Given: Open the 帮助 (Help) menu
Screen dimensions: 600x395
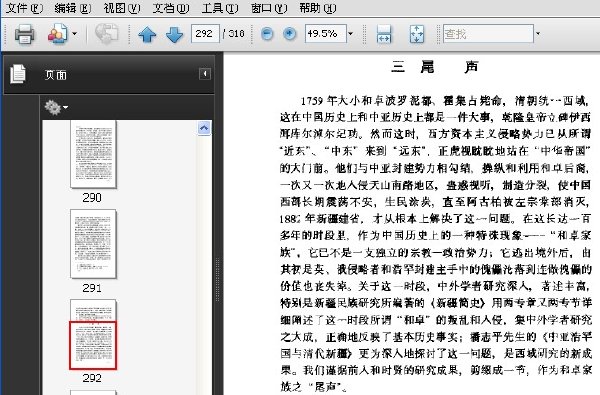Looking at the screenshot, I should pyautogui.click(x=318, y=8).
